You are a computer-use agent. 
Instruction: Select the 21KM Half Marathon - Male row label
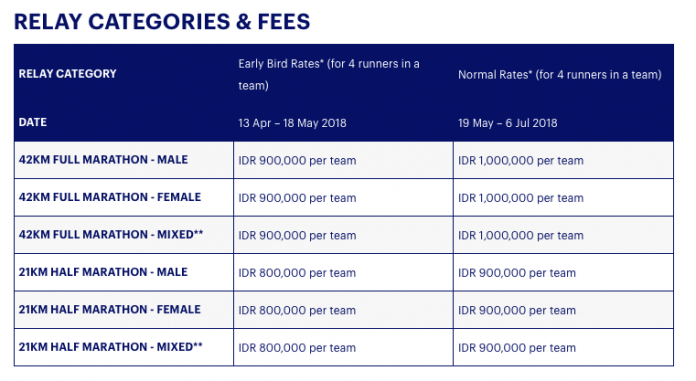point(103,272)
